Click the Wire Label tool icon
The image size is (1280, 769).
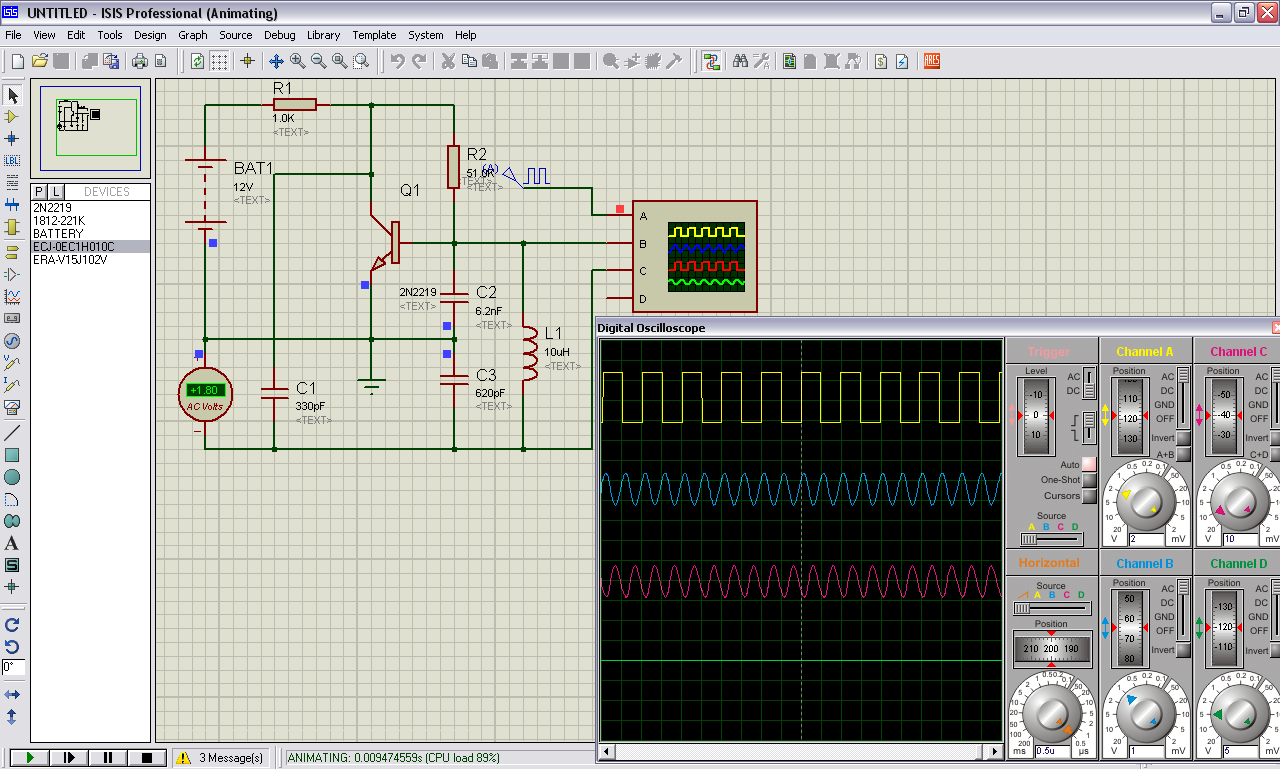12,160
